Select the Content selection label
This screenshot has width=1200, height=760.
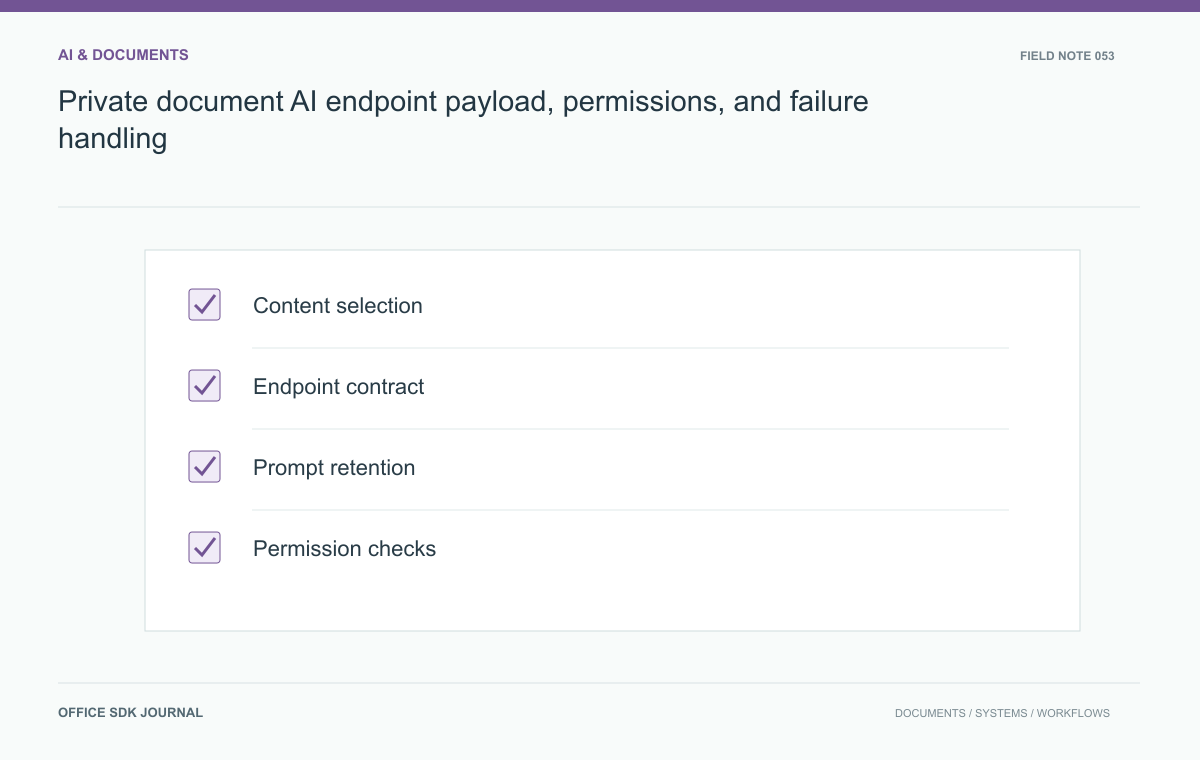(x=338, y=306)
